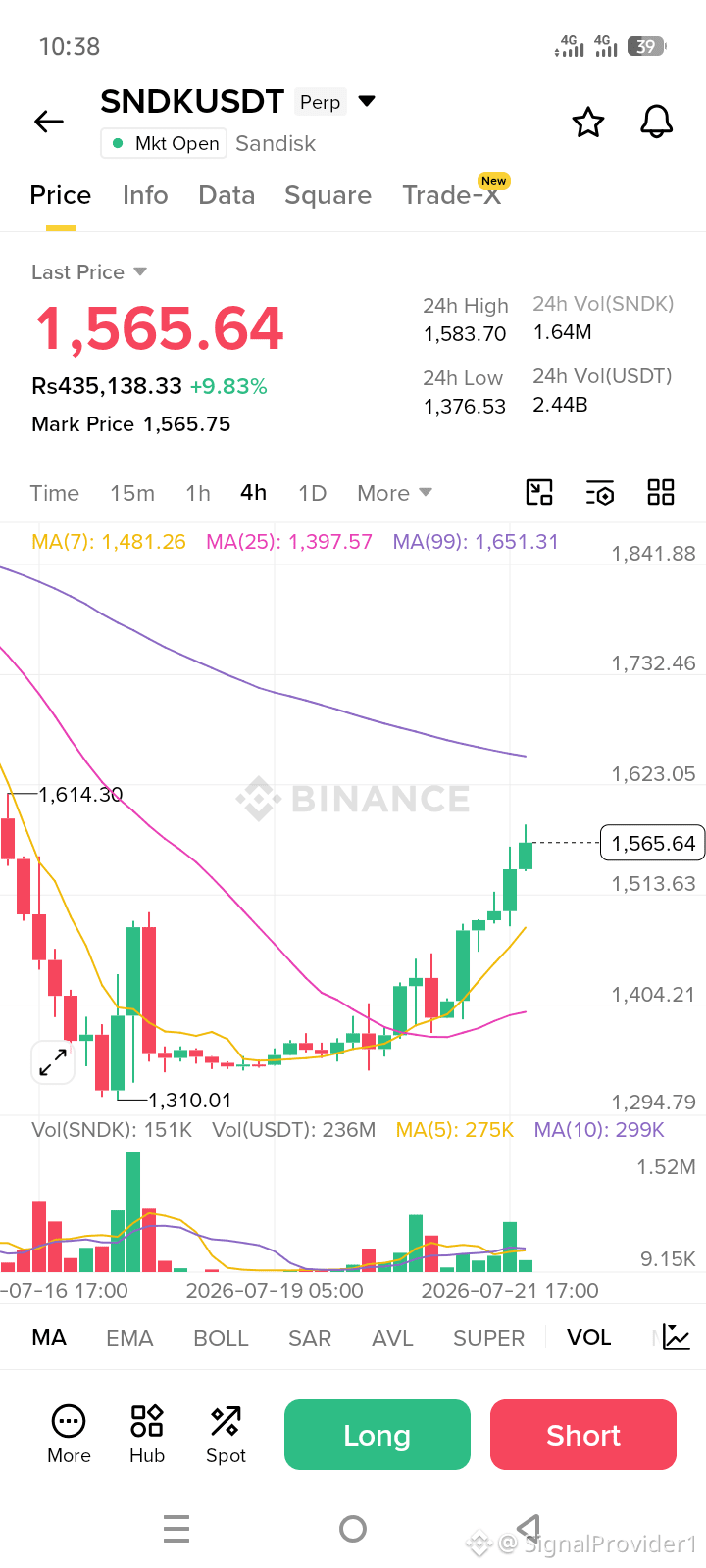Tap the SNDKUSDT pair title
Viewport: 706px width, 1568px height.
(x=192, y=101)
